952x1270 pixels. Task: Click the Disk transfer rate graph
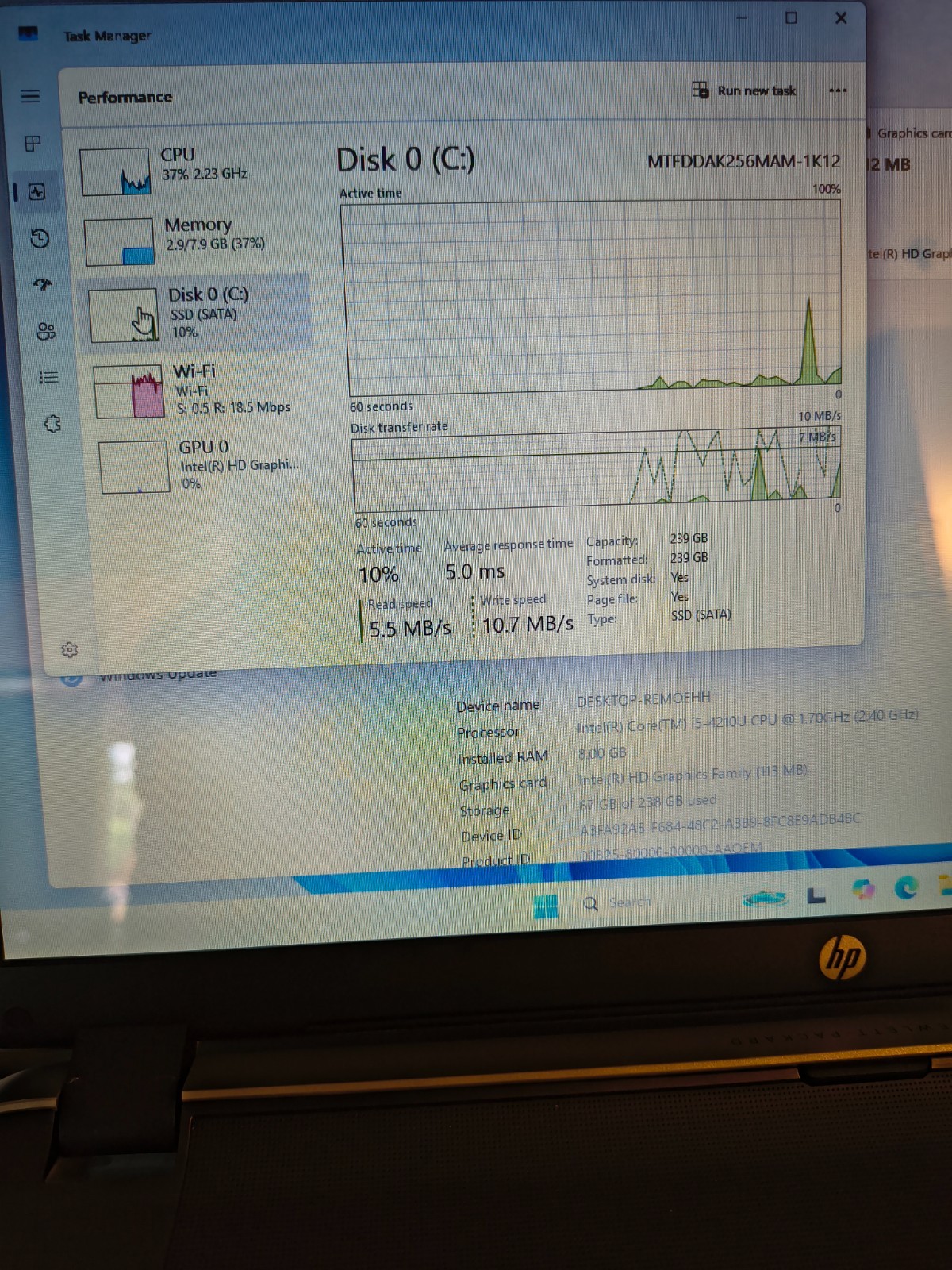pos(597,471)
